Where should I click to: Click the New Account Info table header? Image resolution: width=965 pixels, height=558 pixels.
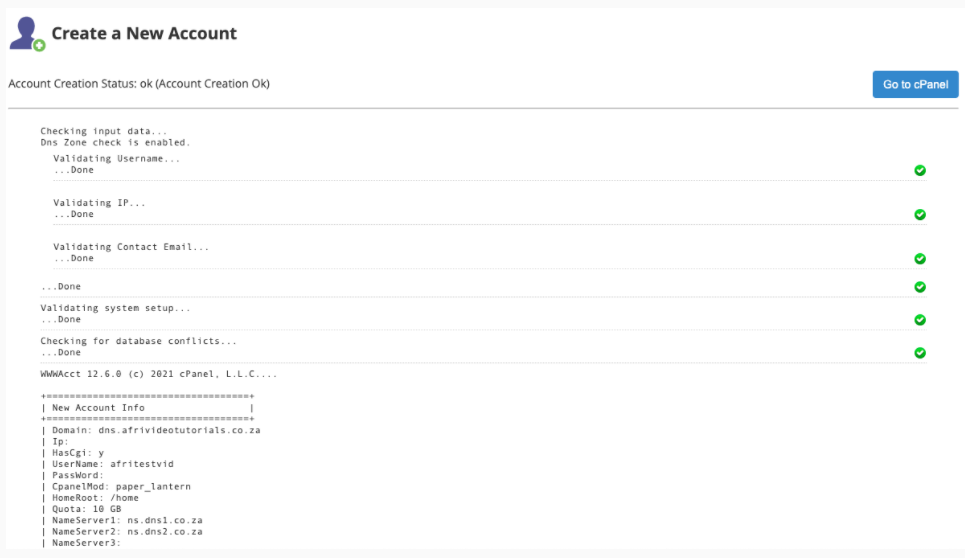coord(98,408)
